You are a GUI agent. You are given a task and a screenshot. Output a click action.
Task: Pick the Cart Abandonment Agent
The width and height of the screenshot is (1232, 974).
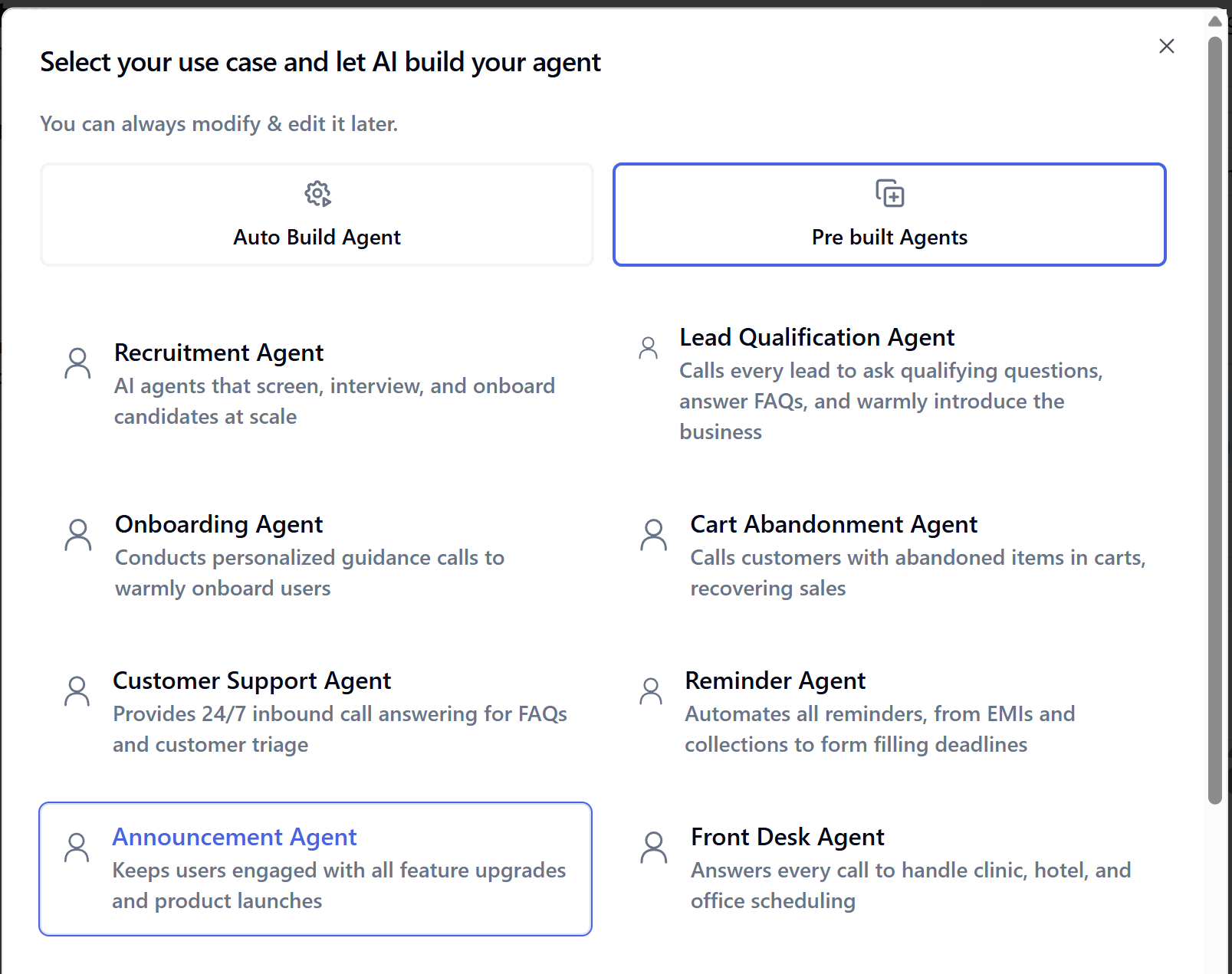[834, 524]
